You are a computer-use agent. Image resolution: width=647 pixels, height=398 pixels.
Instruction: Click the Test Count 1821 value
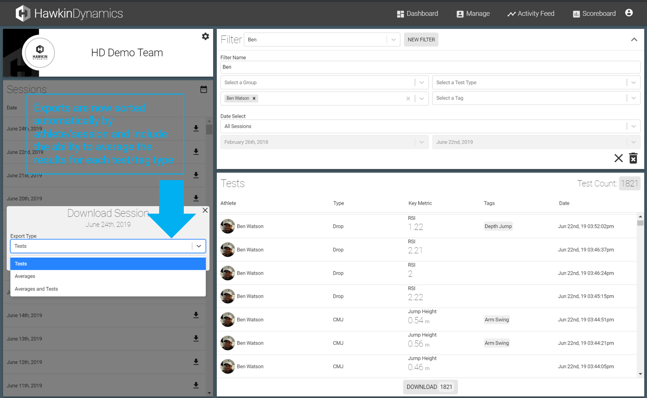(x=629, y=184)
